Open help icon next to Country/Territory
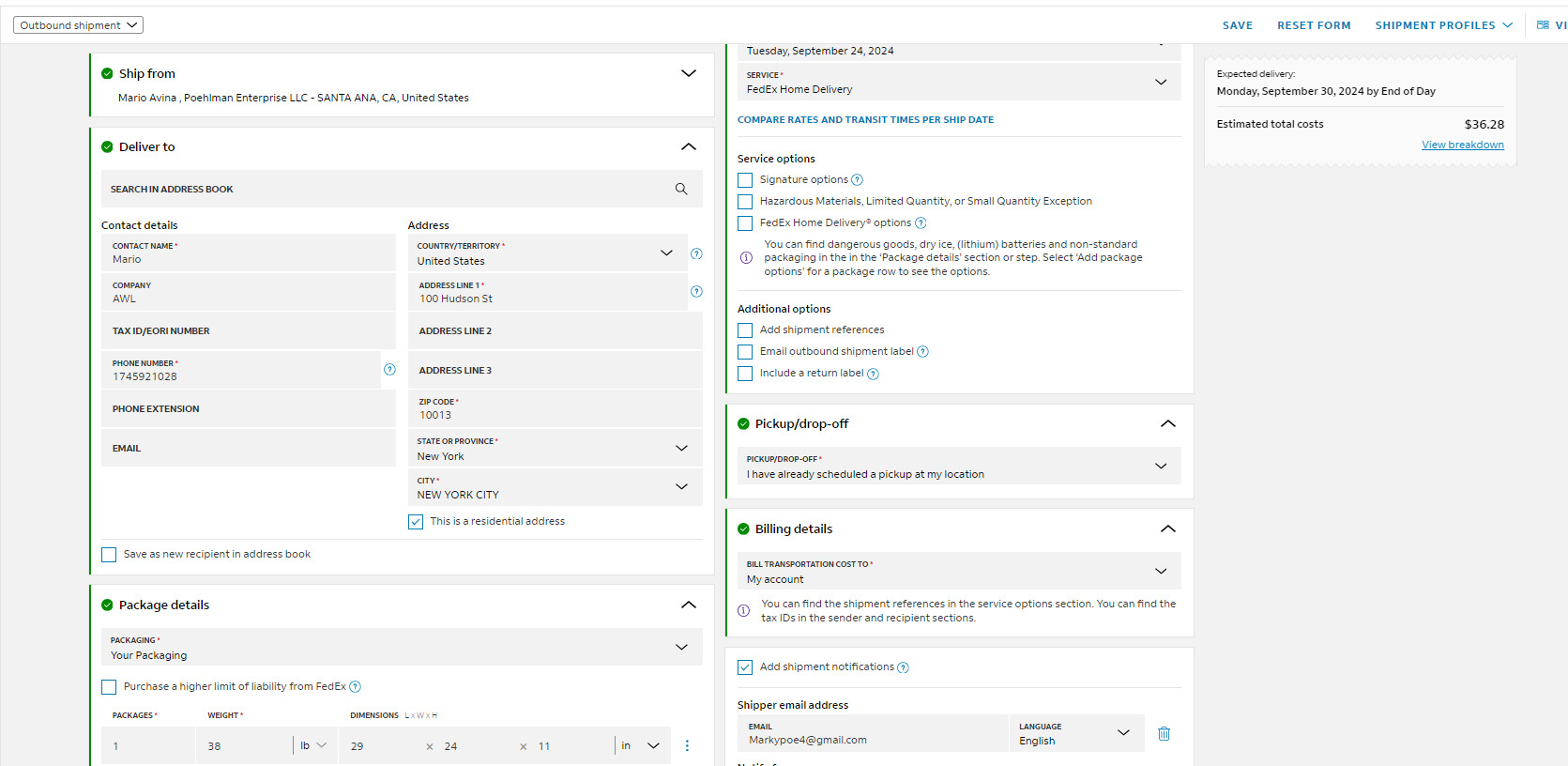Viewport: 1568px width, 766px height. (696, 253)
